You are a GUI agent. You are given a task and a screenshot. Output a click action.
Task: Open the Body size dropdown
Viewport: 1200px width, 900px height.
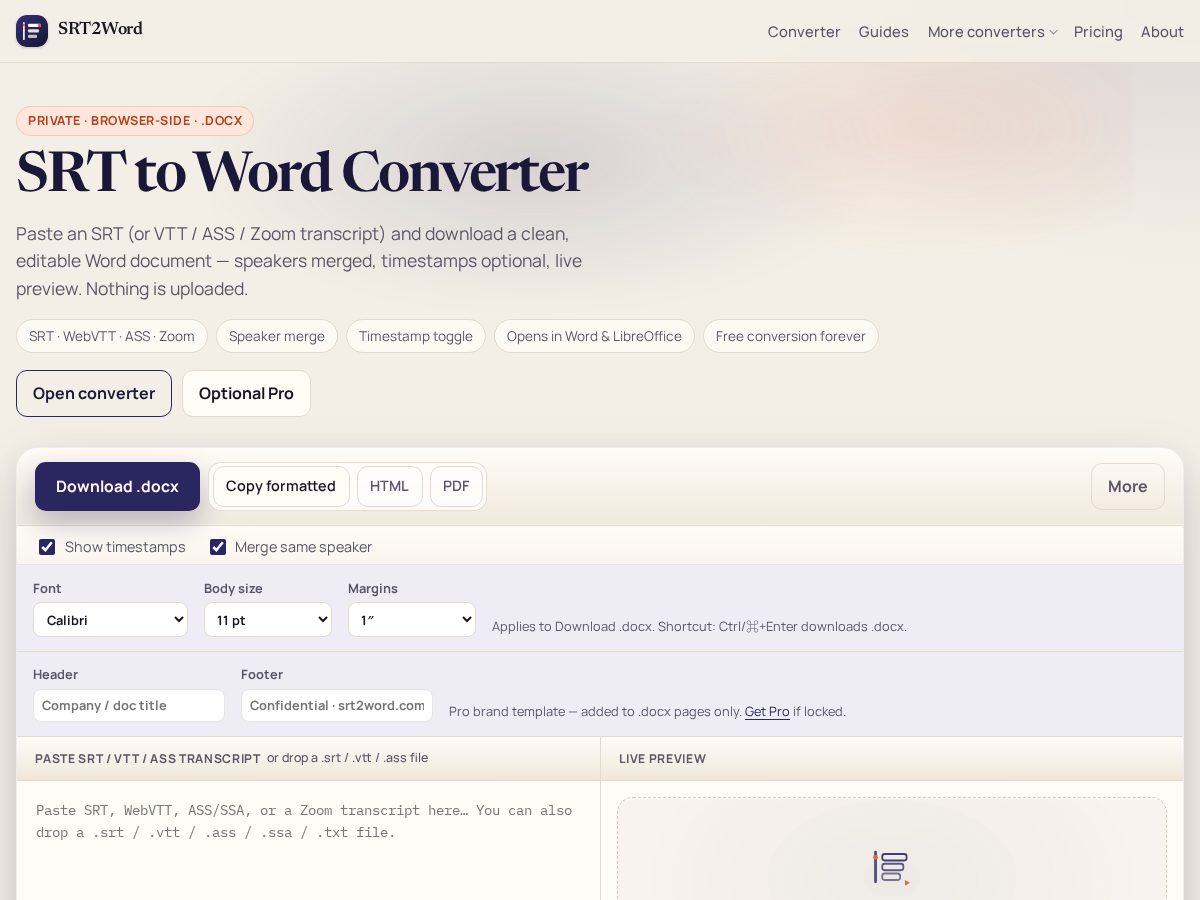pos(268,620)
